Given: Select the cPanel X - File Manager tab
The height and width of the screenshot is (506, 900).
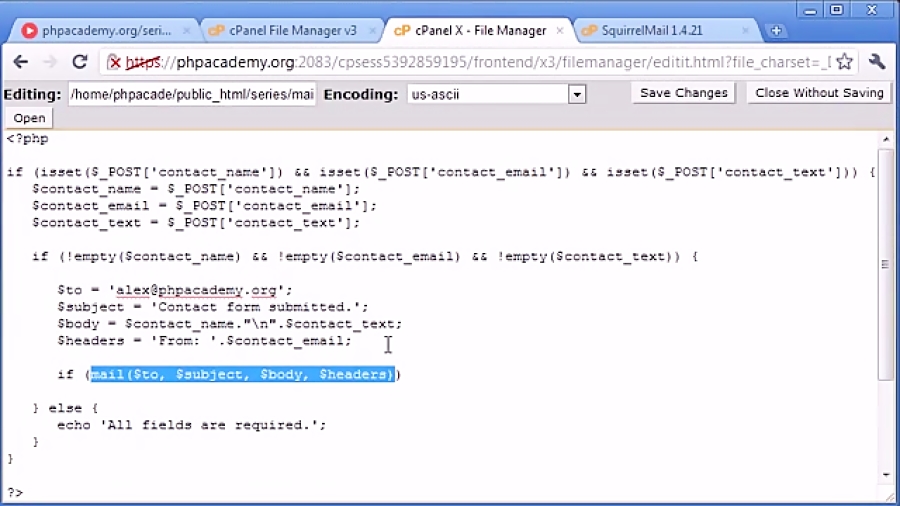Looking at the screenshot, I should [479, 30].
